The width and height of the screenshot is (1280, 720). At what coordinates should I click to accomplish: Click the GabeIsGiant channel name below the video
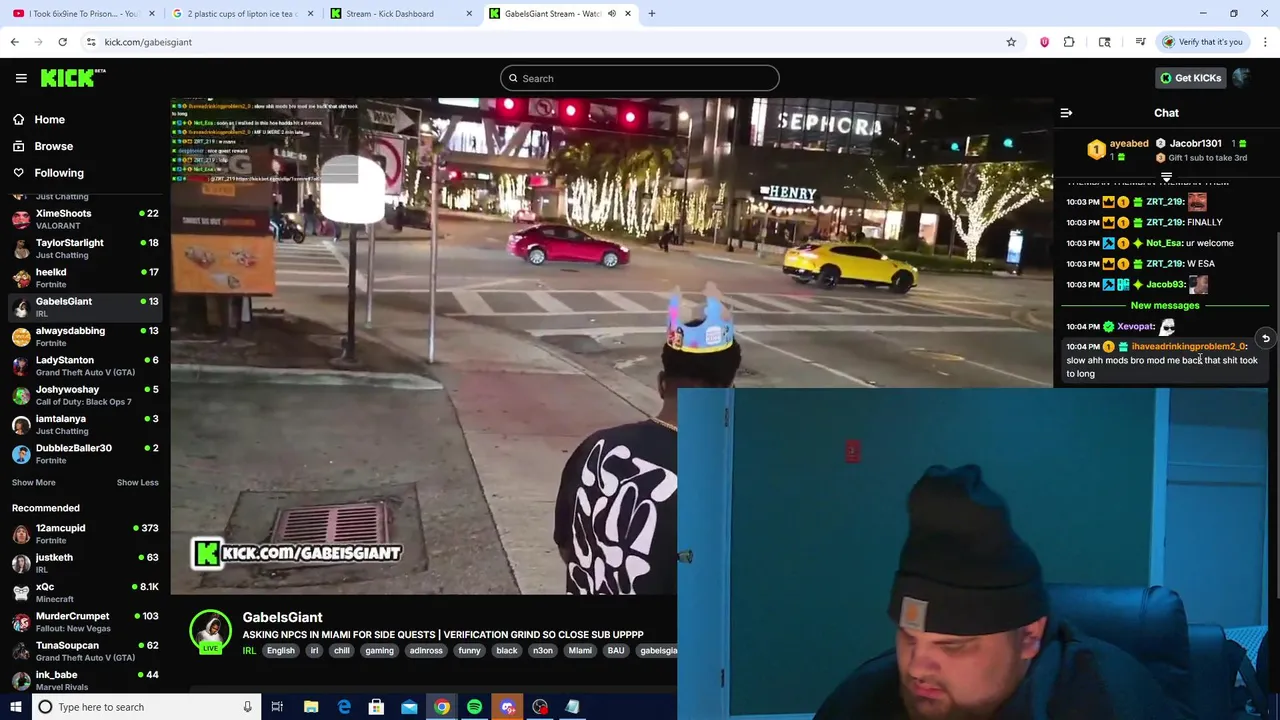[282, 617]
